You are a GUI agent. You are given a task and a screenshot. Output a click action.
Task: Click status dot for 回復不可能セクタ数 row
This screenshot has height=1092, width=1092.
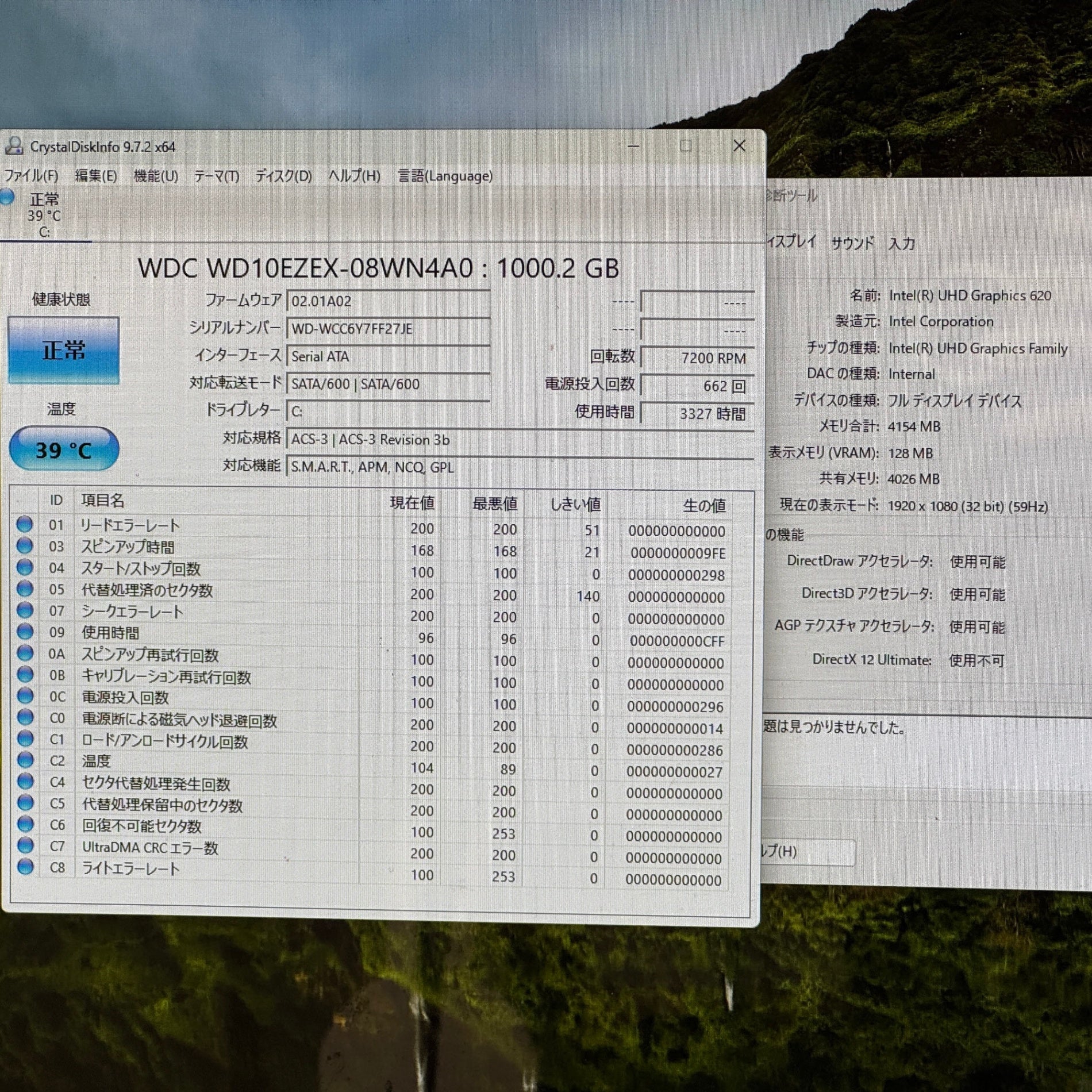(x=25, y=824)
